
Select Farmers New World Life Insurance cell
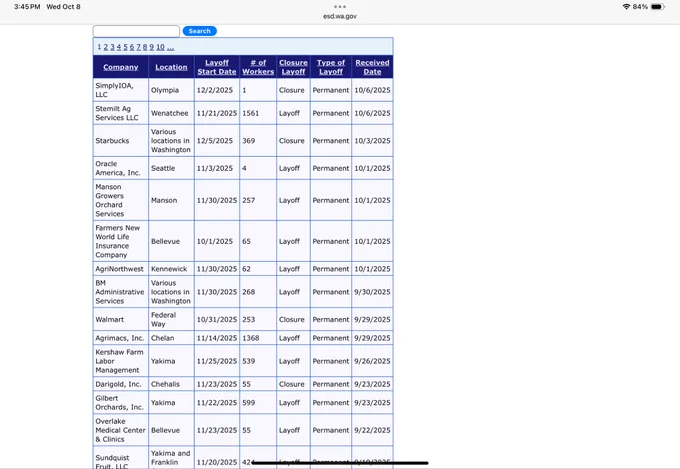click(x=121, y=241)
